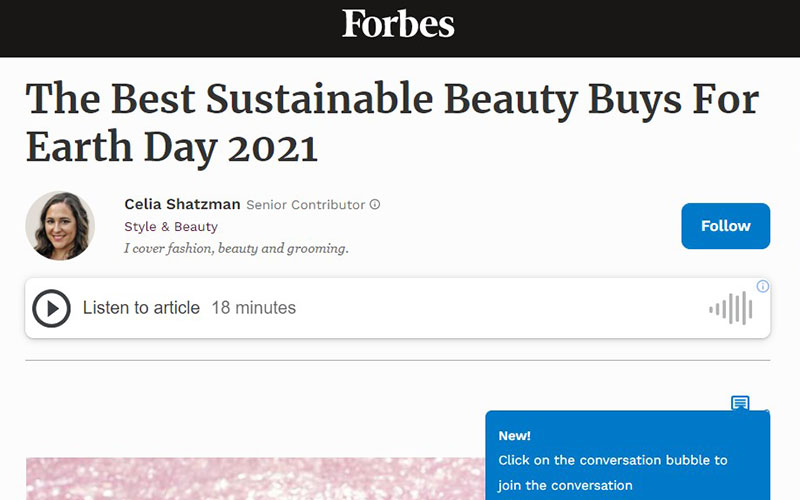Open the conversation bubble icon
This screenshot has width=800, height=500.
click(740, 403)
